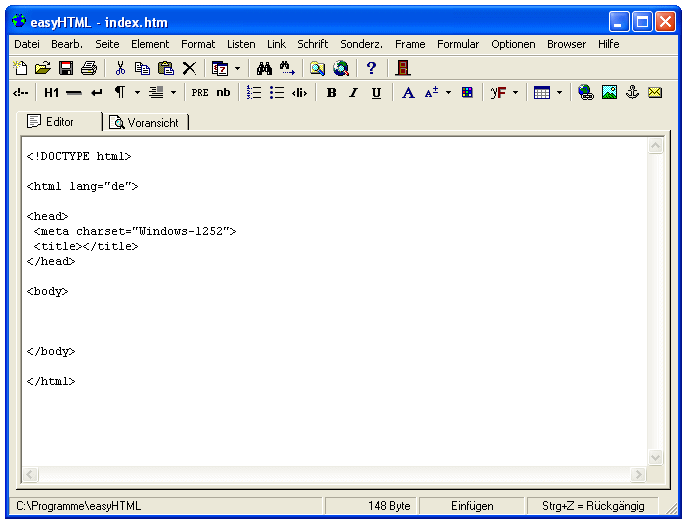Insert non-breaking space nb icon
This screenshot has width=687, height=524.
pyautogui.click(x=223, y=93)
